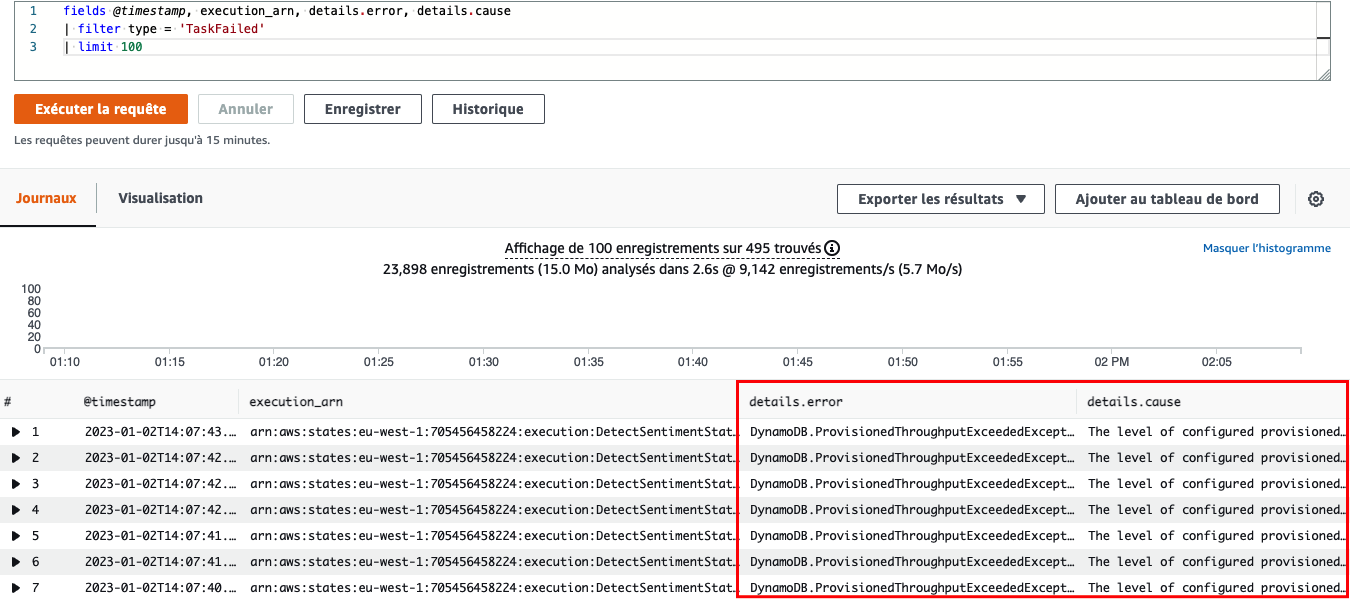The height and width of the screenshot is (599, 1350).
Task: Grab the query editor resize handle corner
Action: pyautogui.click(x=1324, y=74)
